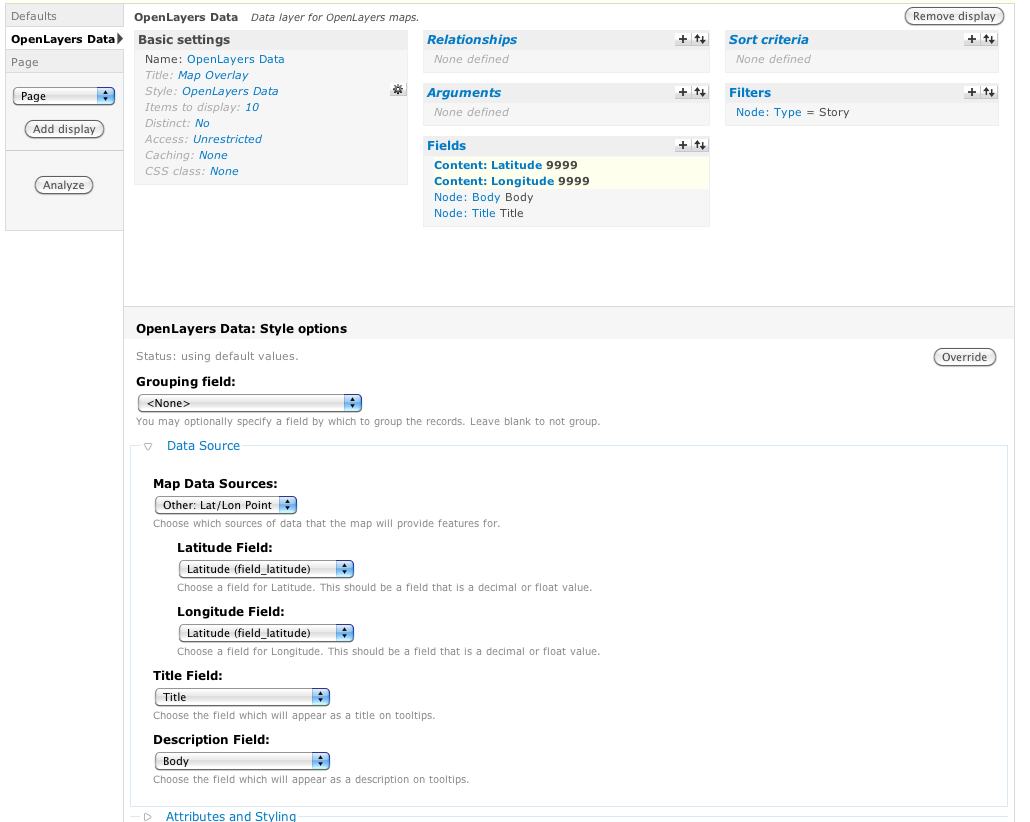Collapse the Data Source fieldset
Viewport: 1030px width, 822px height.
click(148, 446)
